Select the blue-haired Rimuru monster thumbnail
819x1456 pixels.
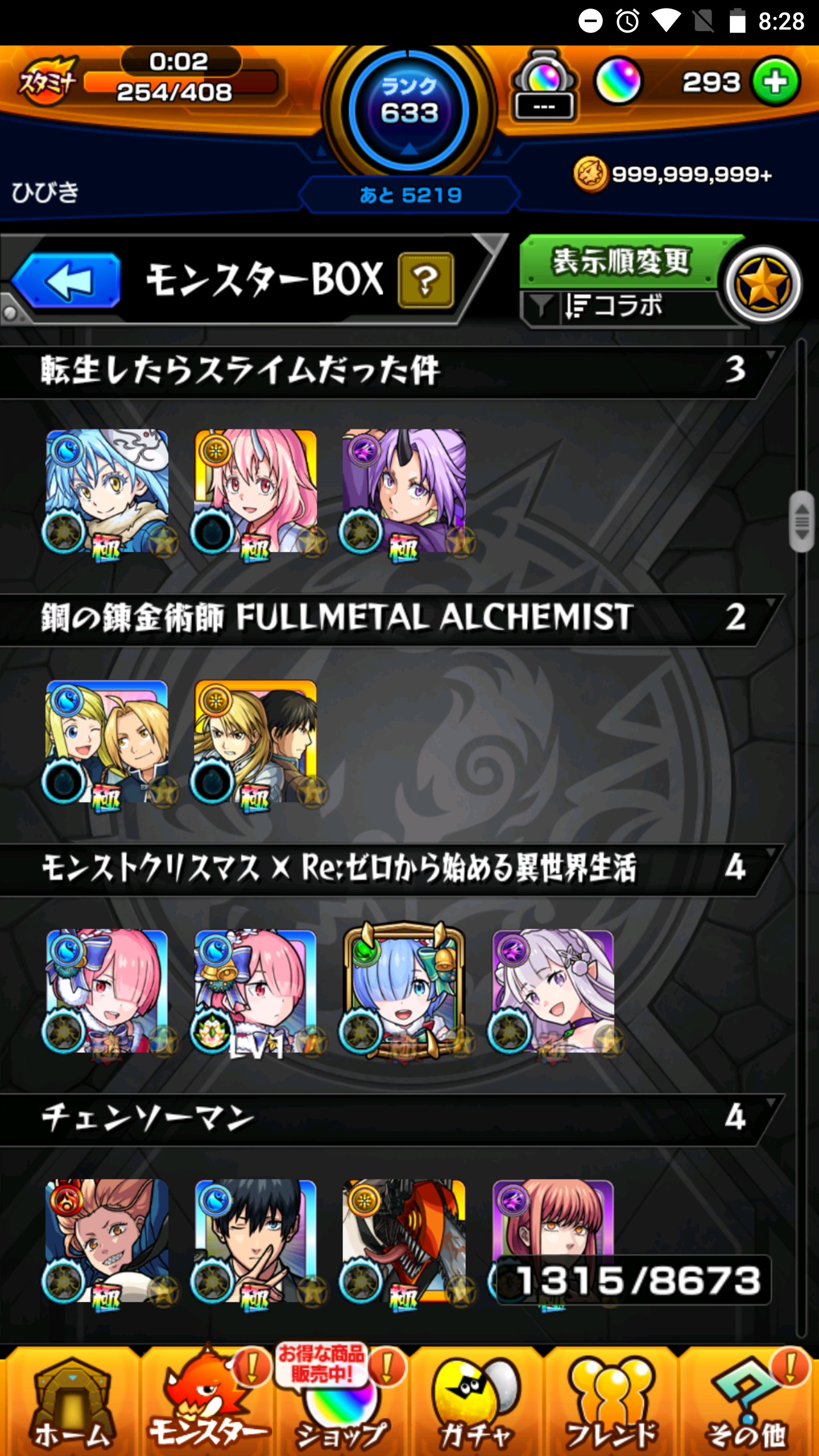click(x=107, y=491)
